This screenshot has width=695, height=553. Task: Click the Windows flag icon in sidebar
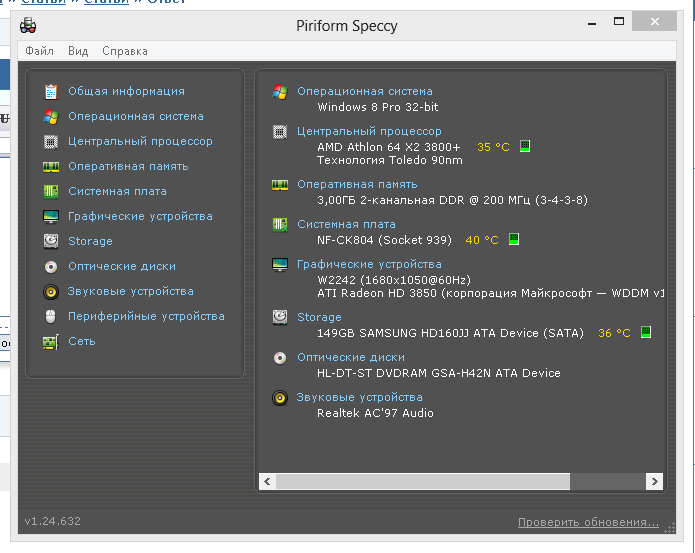coord(51,117)
